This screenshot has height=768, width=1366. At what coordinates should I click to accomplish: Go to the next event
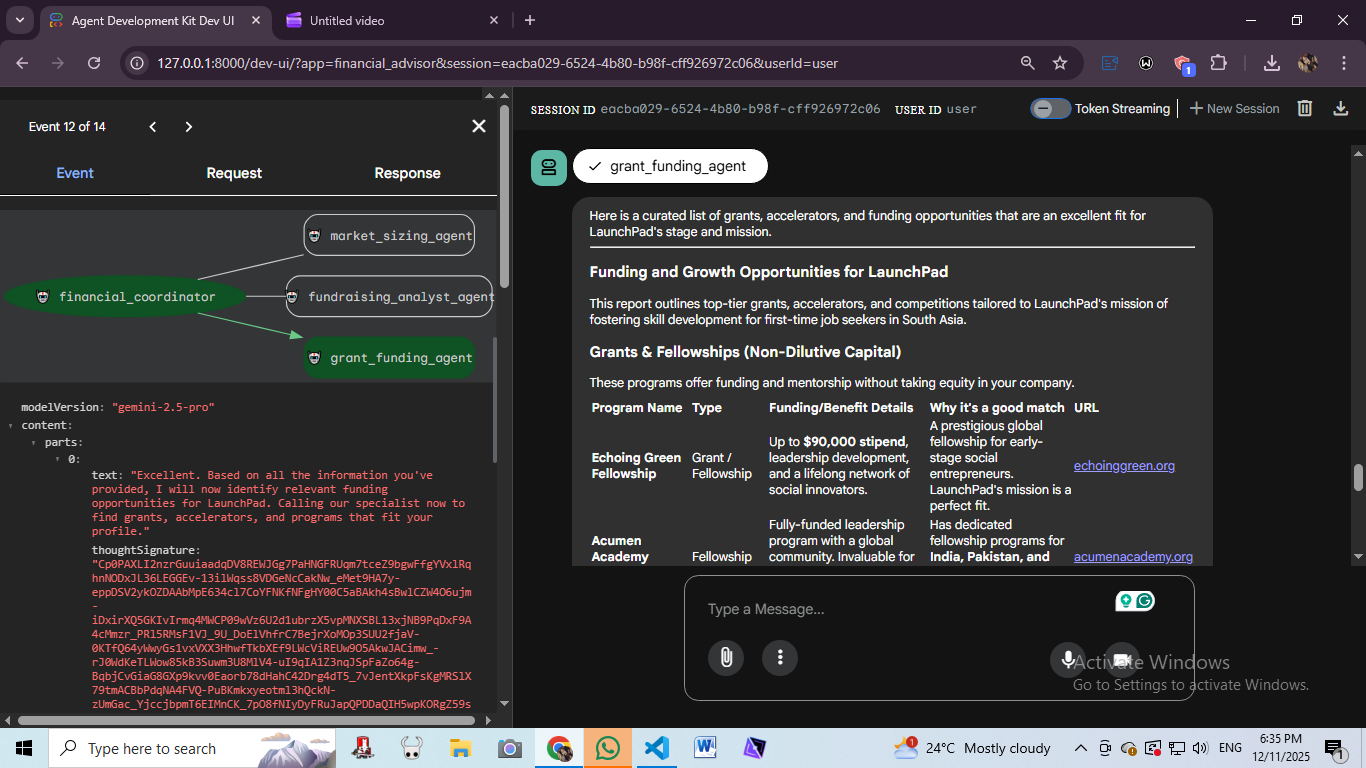click(188, 126)
